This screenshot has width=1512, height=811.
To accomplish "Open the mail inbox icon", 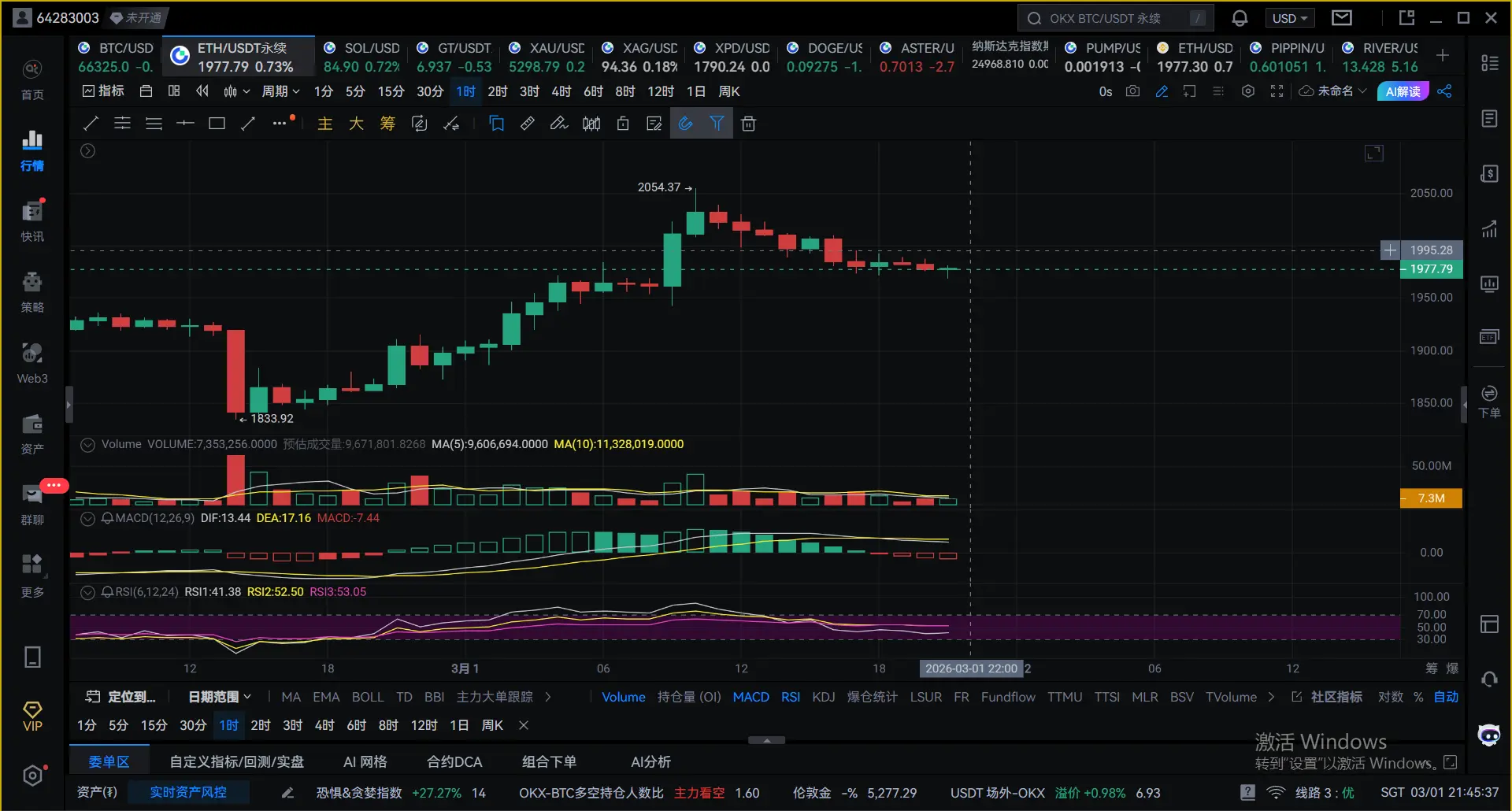I will click(1342, 17).
